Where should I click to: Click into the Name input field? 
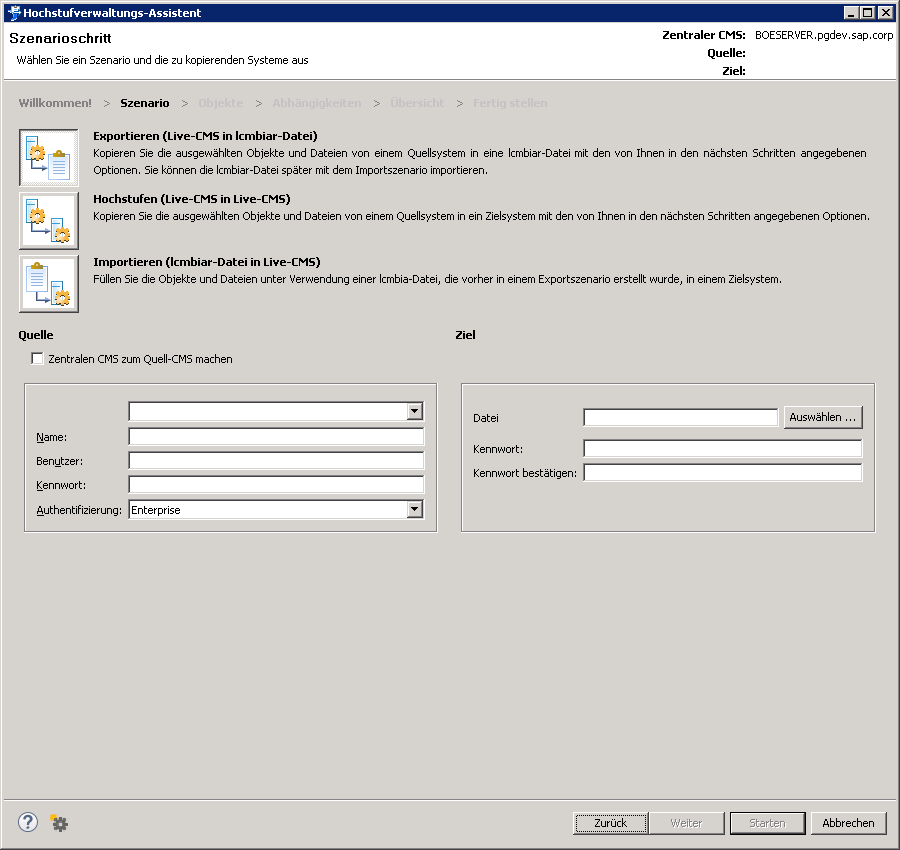pos(276,437)
